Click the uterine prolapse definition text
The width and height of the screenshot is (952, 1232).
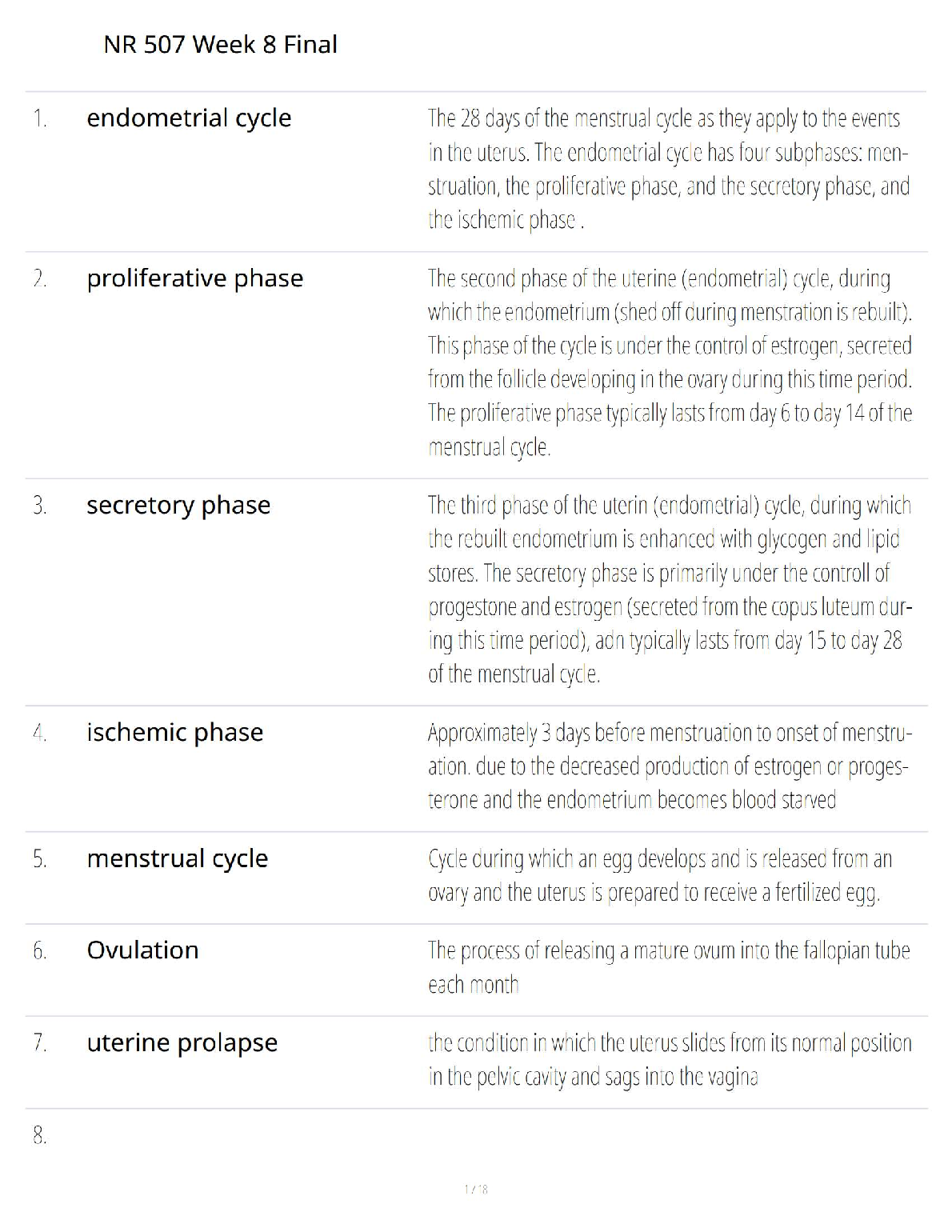pos(670,1060)
